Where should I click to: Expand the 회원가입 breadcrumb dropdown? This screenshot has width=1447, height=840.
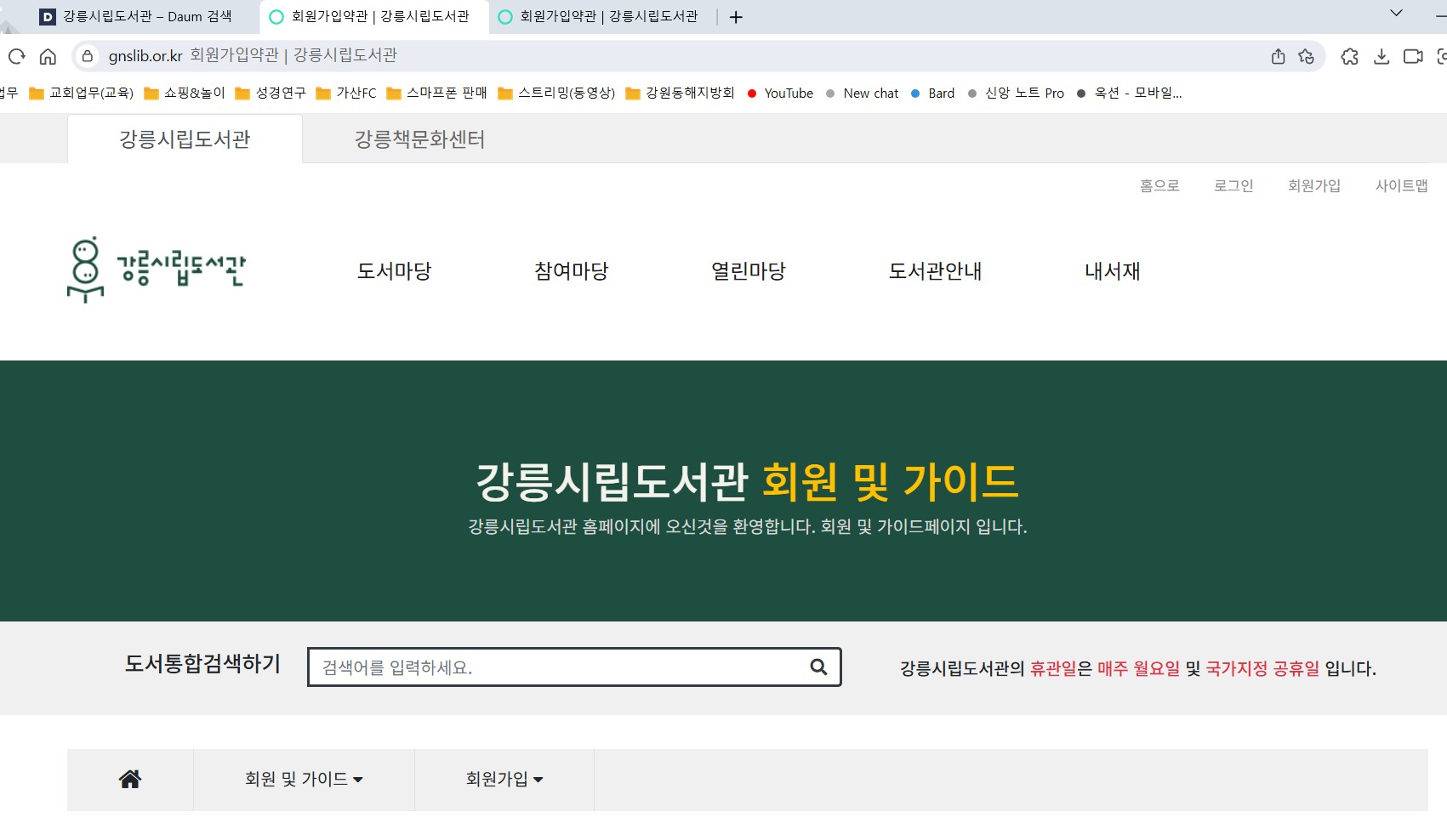[504, 779]
